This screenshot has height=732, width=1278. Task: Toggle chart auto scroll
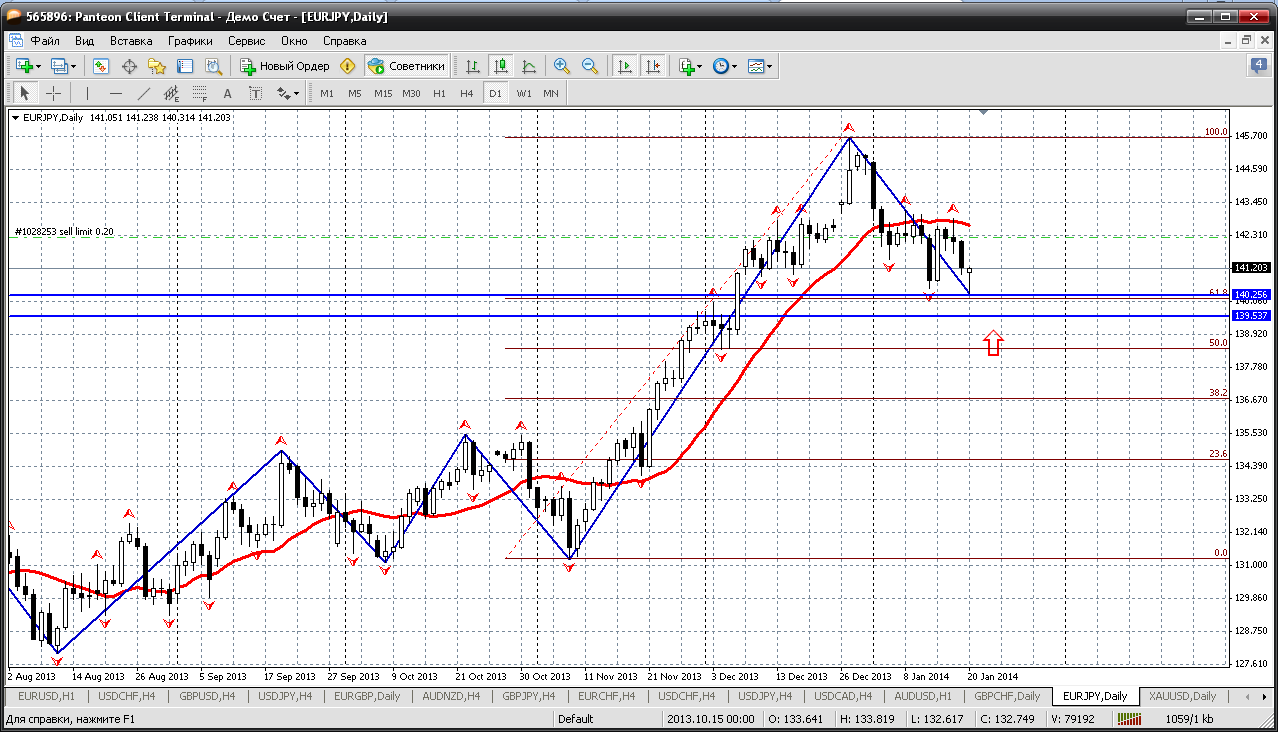[625, 66]
